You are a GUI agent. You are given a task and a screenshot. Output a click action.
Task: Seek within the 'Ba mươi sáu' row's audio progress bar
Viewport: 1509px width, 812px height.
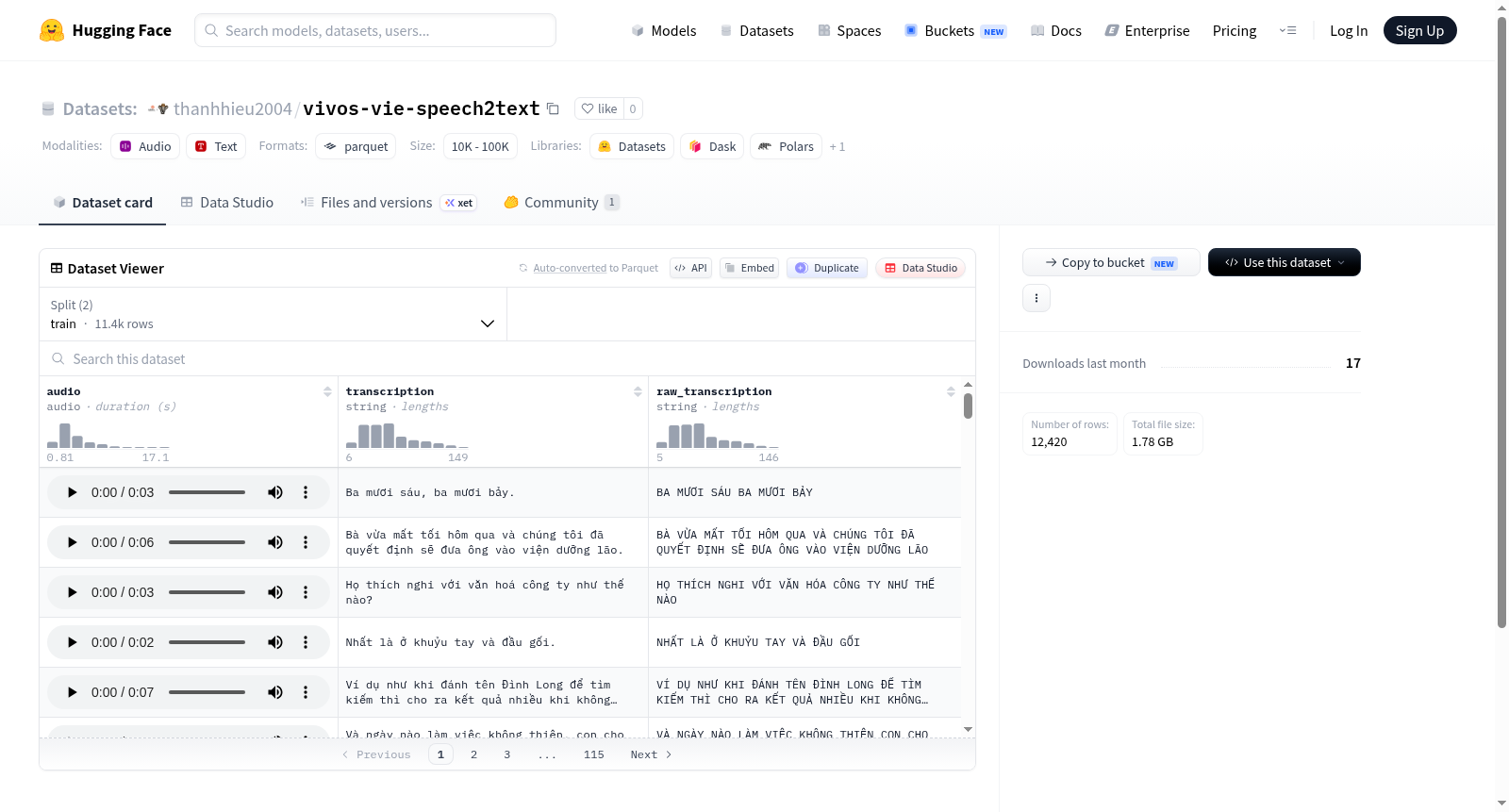[x=207, y=492]
